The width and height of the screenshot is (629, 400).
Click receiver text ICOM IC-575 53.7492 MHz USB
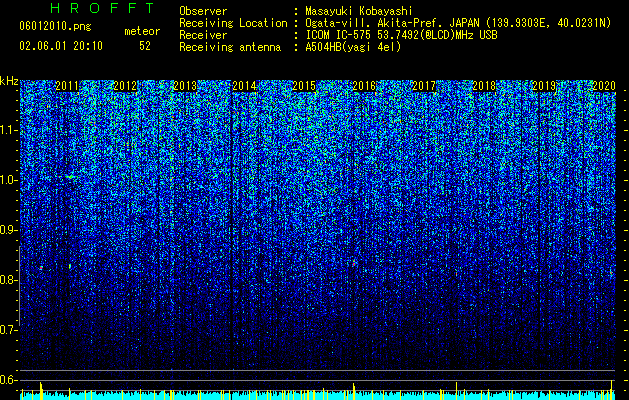401,35
